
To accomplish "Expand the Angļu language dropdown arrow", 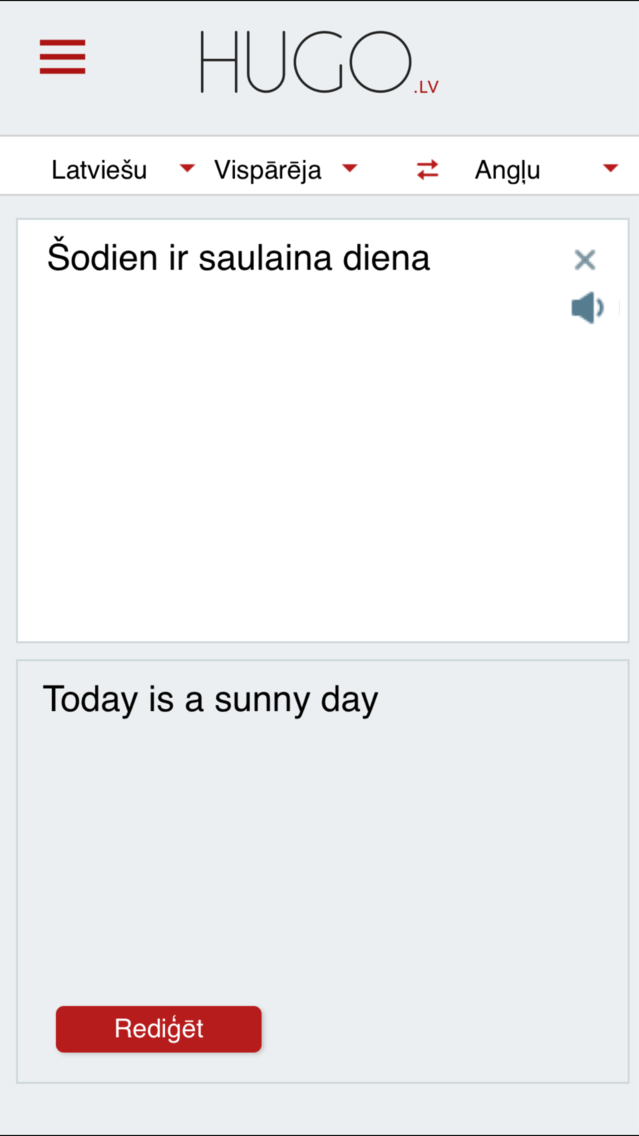I will 610,169.
